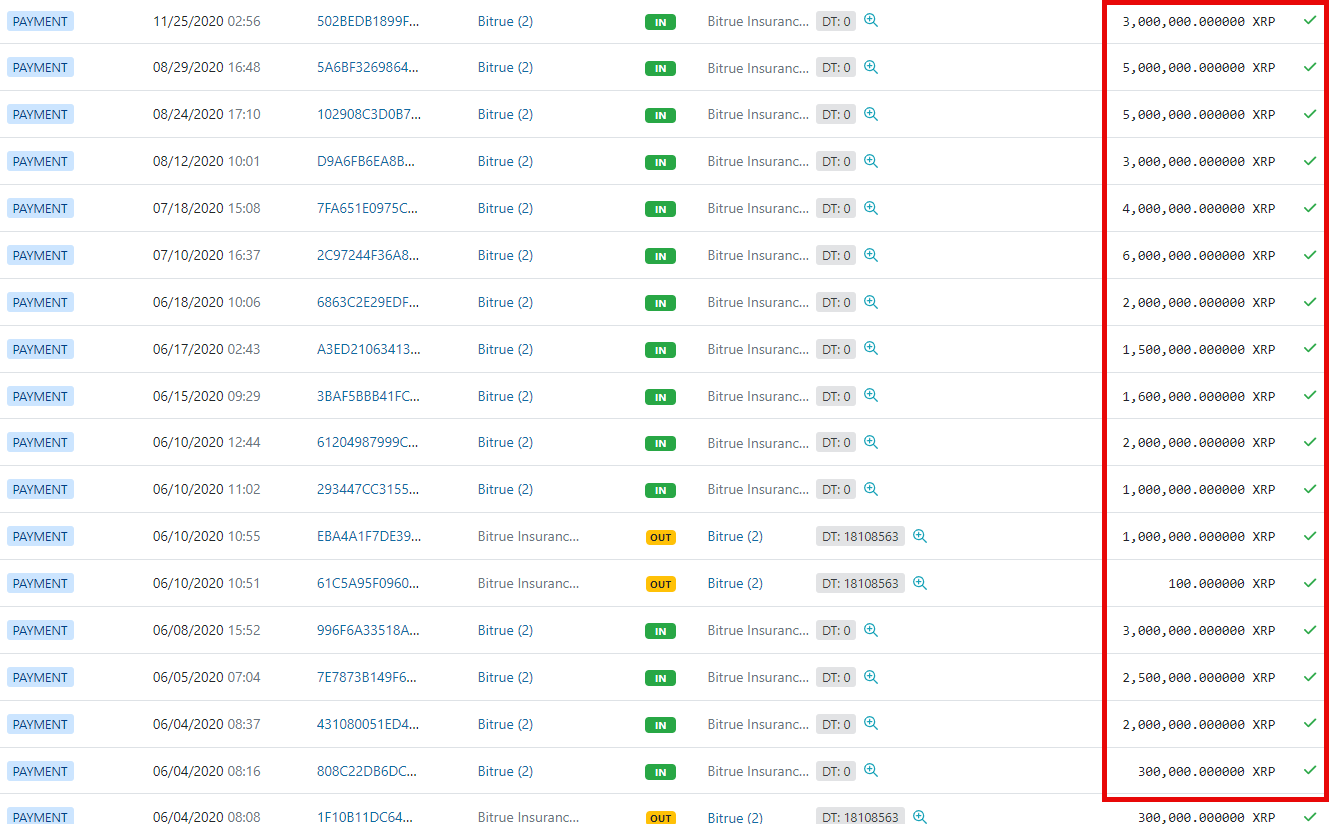Open Bitrue Insuranc... sender in 06/10/2020 10:51 row
Screen dimensions: 1329x824
coord(529,584)
